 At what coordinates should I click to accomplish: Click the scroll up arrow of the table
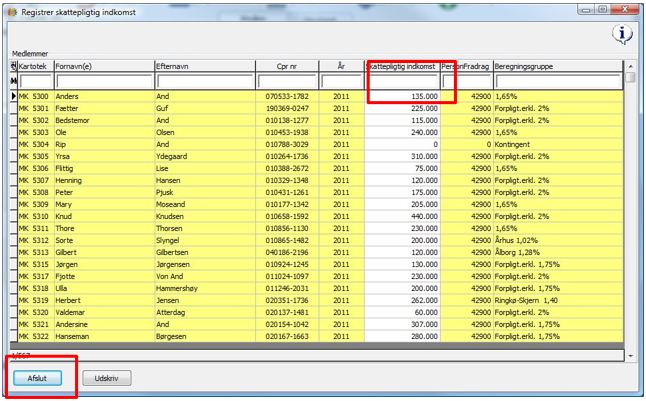point(630,66)
